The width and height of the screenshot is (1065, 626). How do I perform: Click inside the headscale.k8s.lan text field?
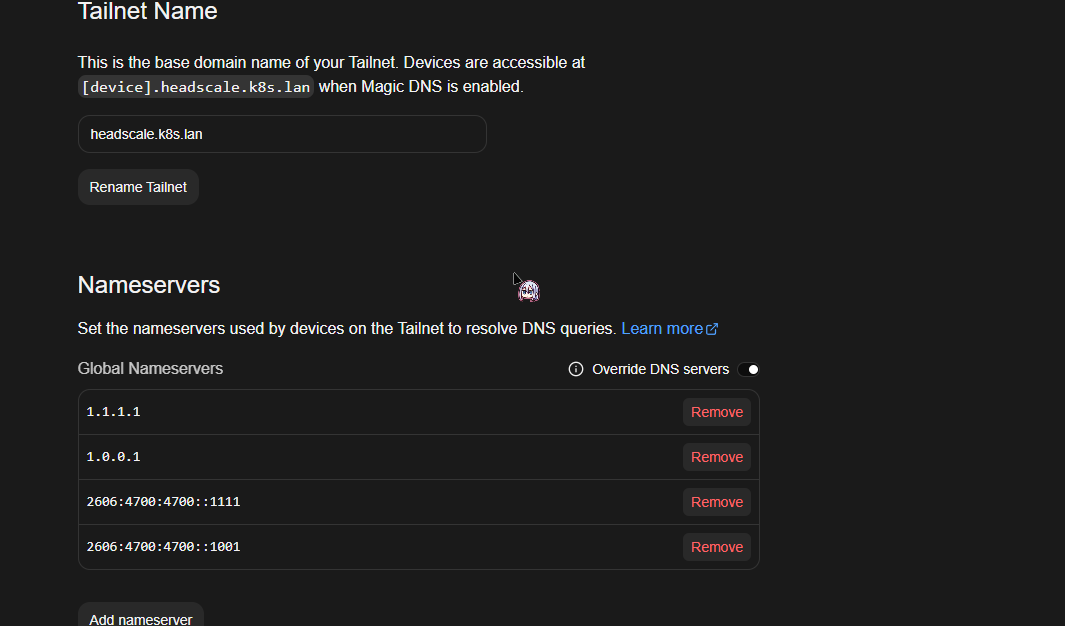tap(280, 134)
